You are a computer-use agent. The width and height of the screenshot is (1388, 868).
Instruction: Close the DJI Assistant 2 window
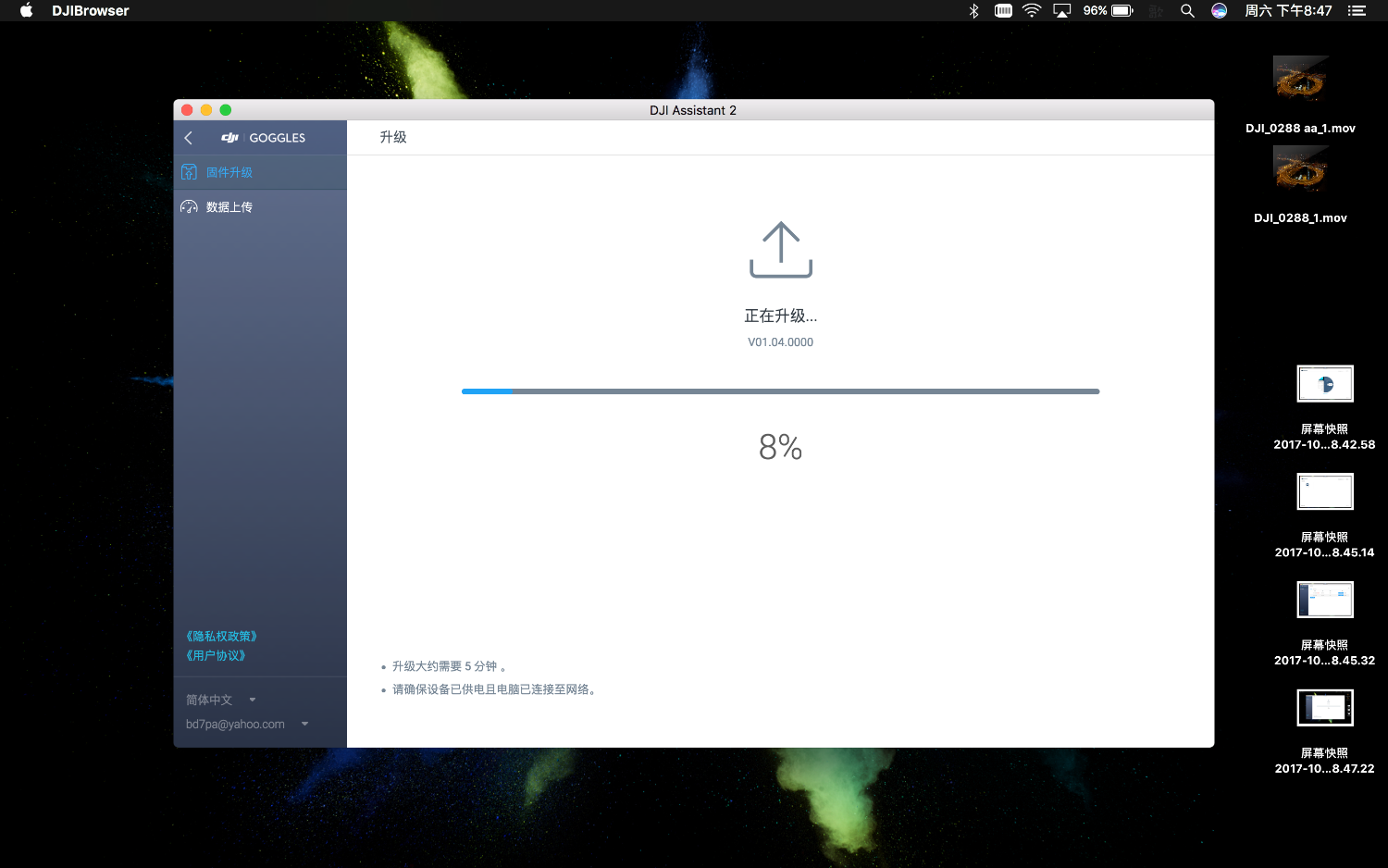[x=187, y=110]
